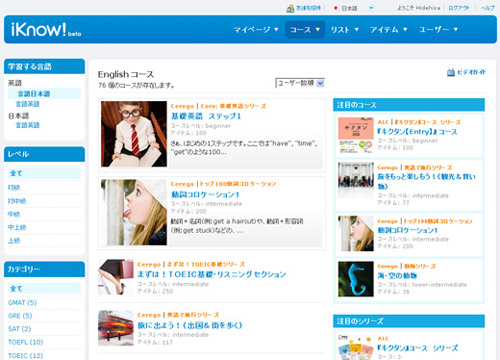
Task: Filter category by TOEIC (12)
Action: (26, 355)
